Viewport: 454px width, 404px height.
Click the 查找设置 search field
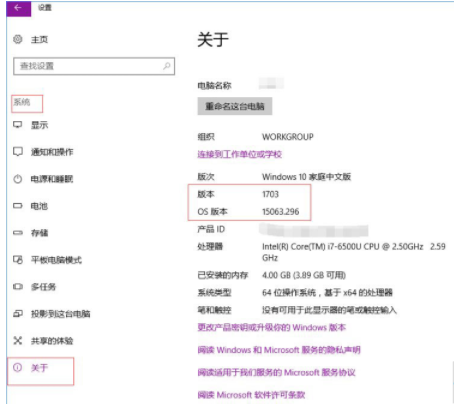[94, 66]
